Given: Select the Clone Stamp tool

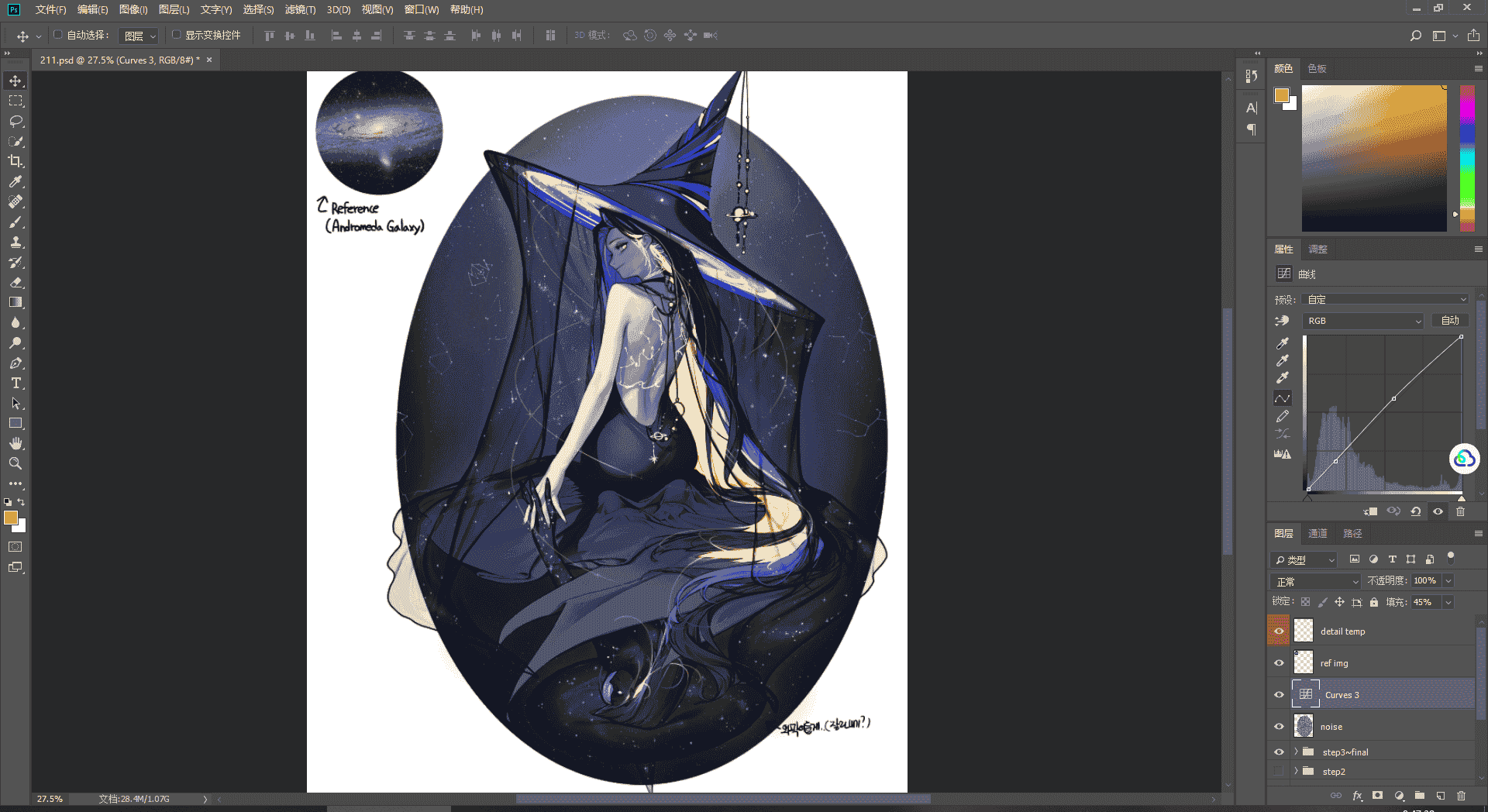Looking at the screenshot, I should pyautogui.click(x=15, y=242).
